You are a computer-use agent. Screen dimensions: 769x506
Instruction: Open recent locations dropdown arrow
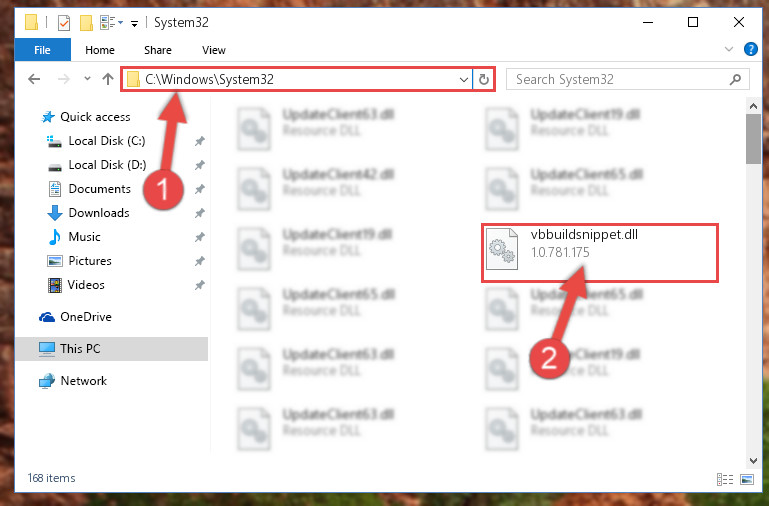coord(87,78)
